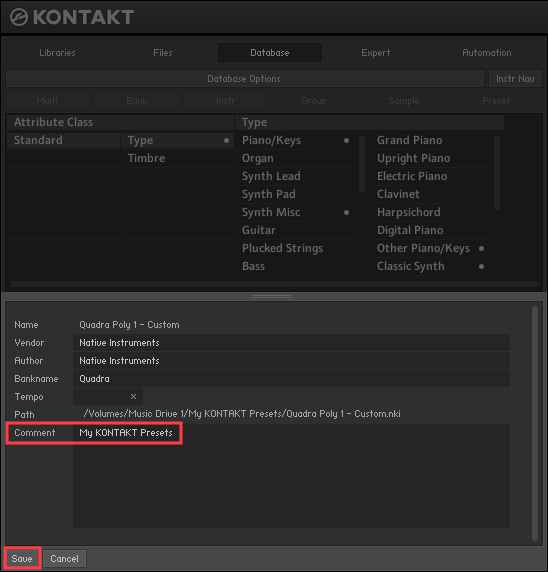Switch to the Libraries tab
548x572 pixels.
(x=57, y=53)
